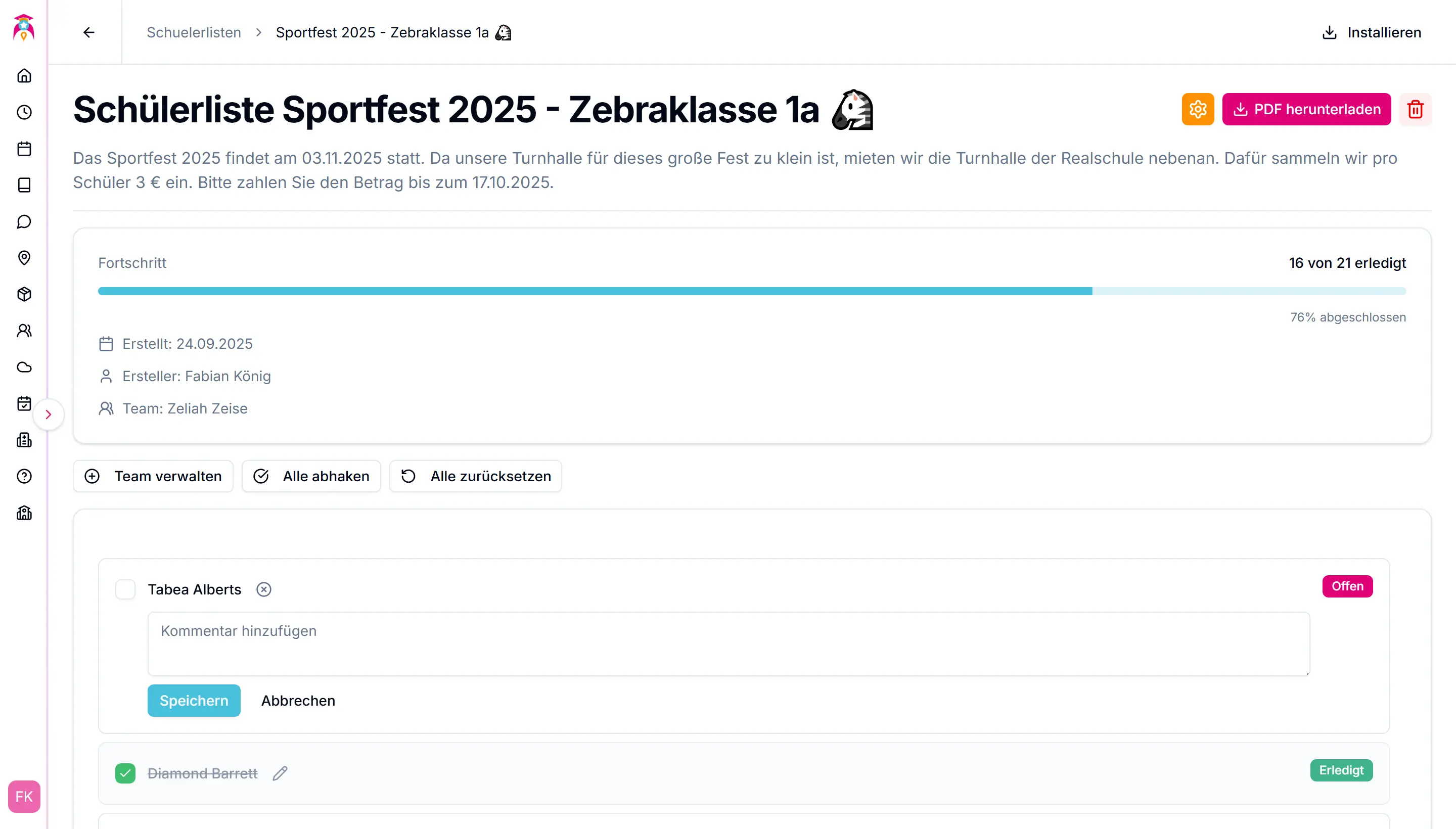Toggle the 'Offen' status badge for Tabea Alberts
The width and height of the screenshot is (1456, 829).
pyautogui.click(x=1347, y=586)
